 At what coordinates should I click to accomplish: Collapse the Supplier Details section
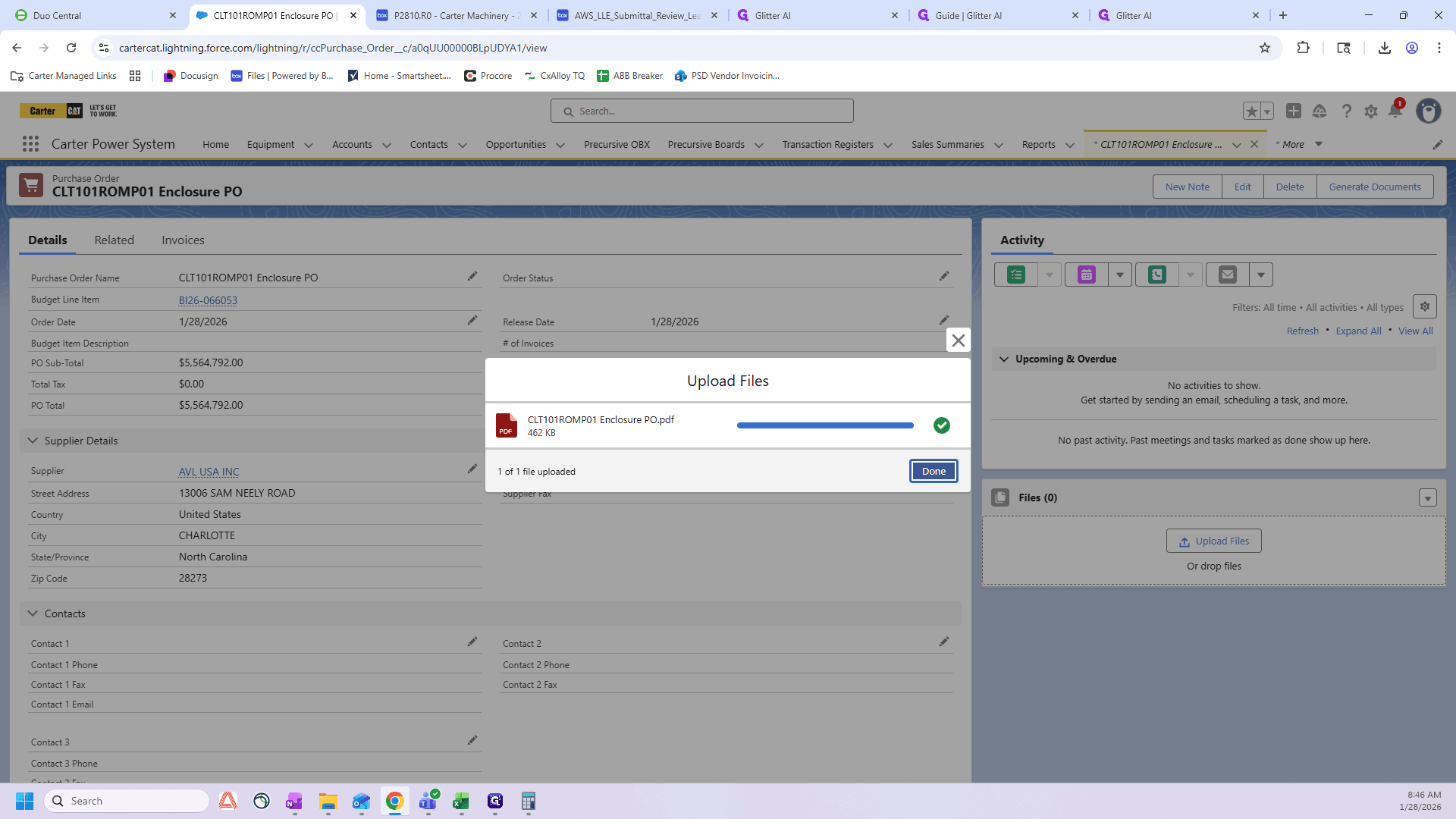pos(33,441)
